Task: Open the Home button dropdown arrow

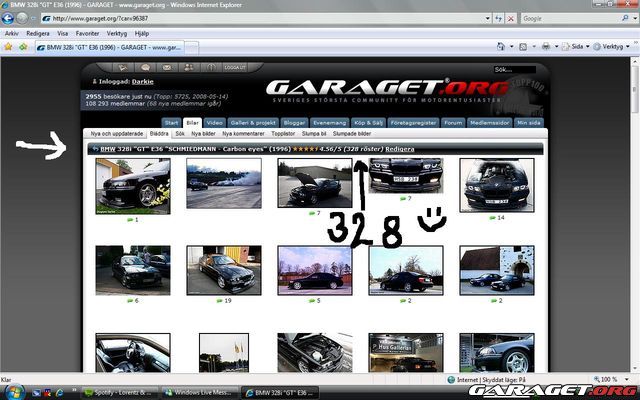Action: (x=511, y=47)
